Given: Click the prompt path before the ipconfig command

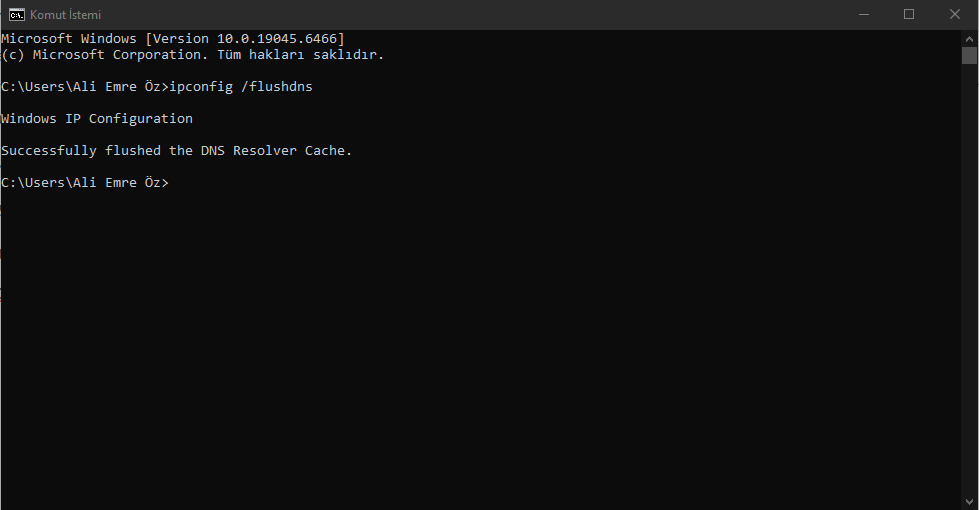Looking at the screenshot, I should (x=85, y=87).
